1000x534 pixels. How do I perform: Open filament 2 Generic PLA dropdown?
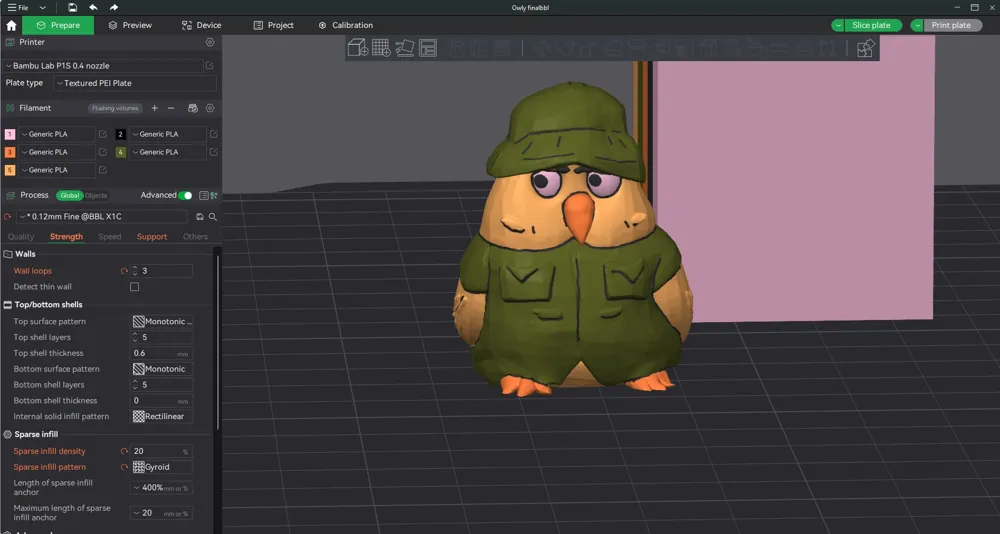point(168,134)
